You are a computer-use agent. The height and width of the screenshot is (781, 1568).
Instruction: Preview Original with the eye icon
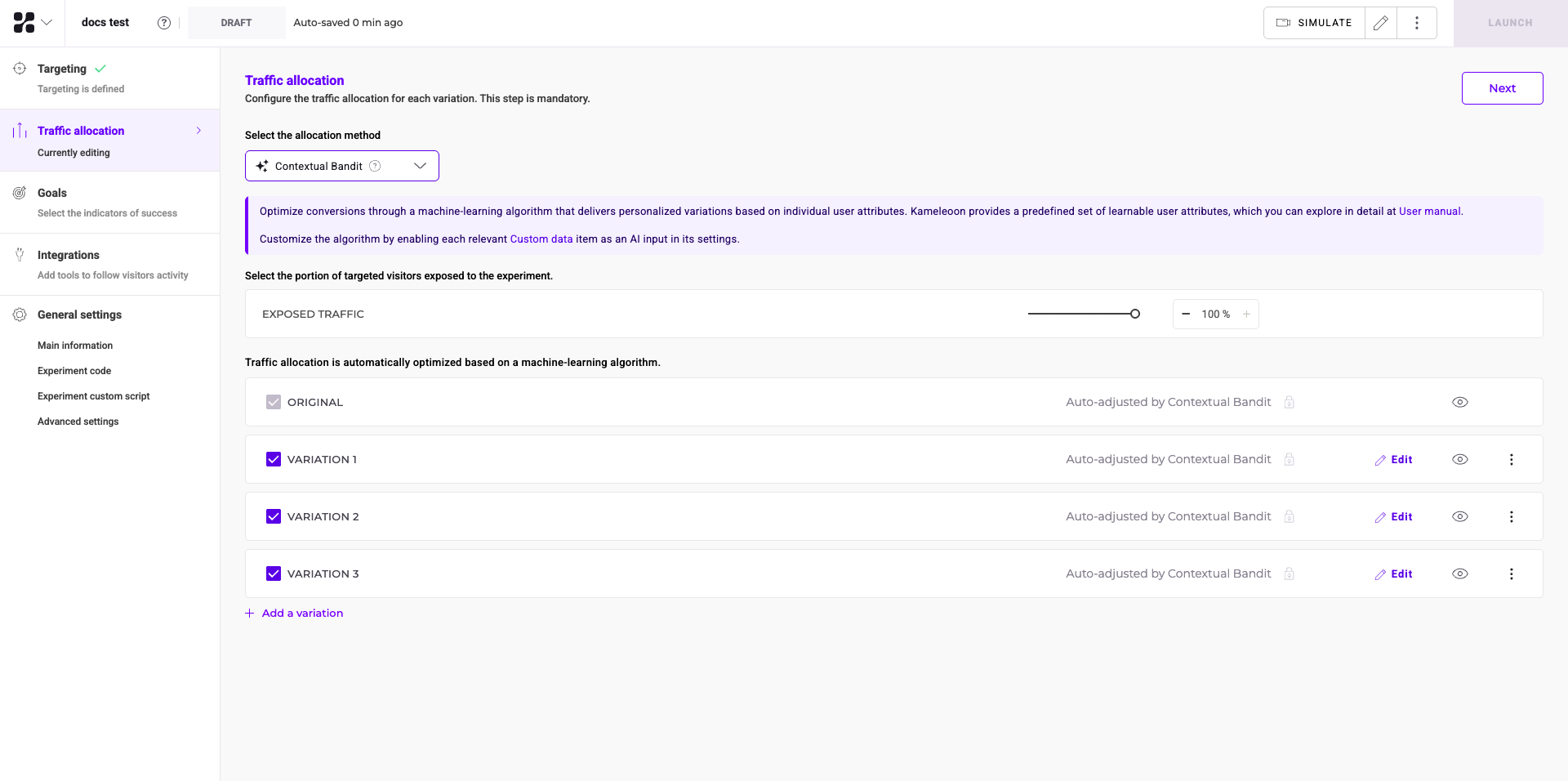[1460, 402]
